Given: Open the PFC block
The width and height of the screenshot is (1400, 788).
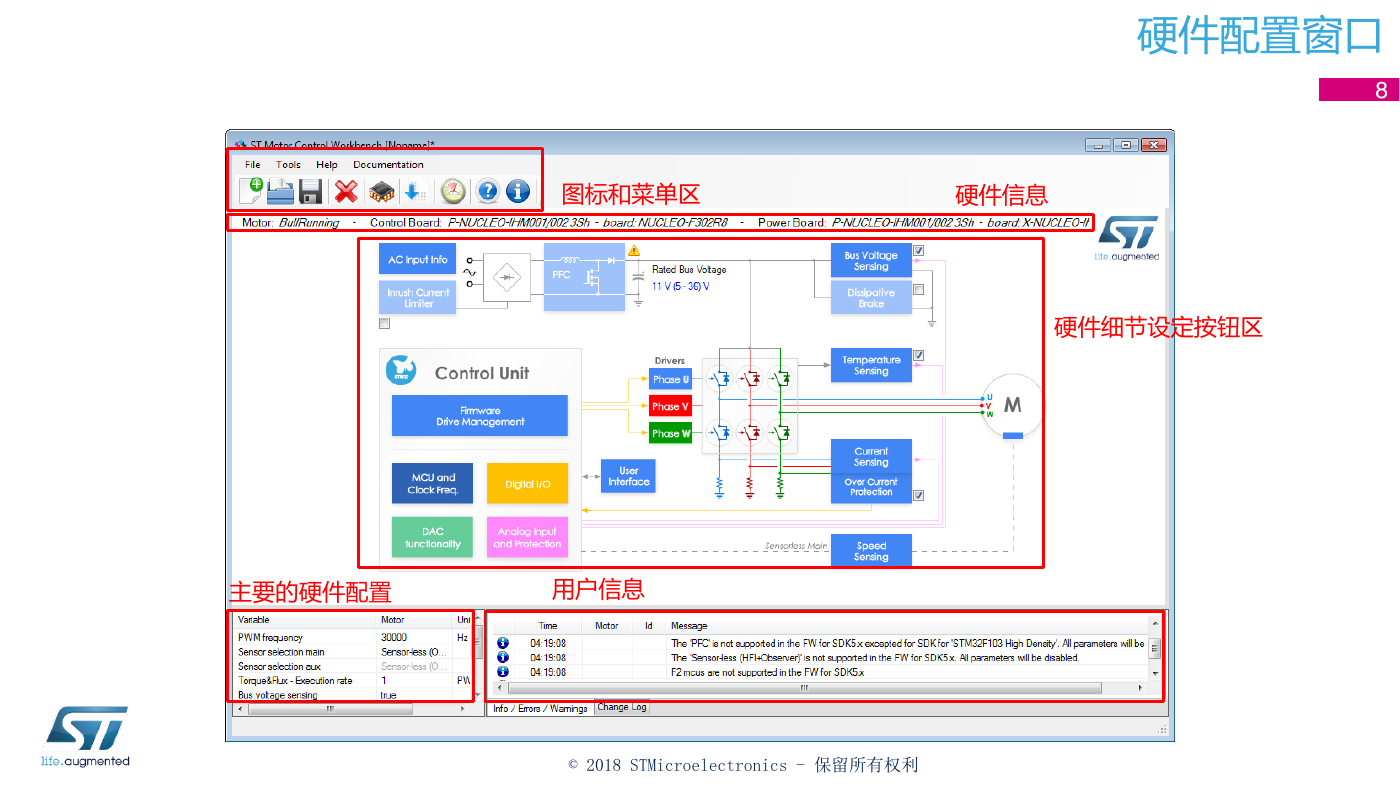Looking at the screenshot, I should (584, 275).
